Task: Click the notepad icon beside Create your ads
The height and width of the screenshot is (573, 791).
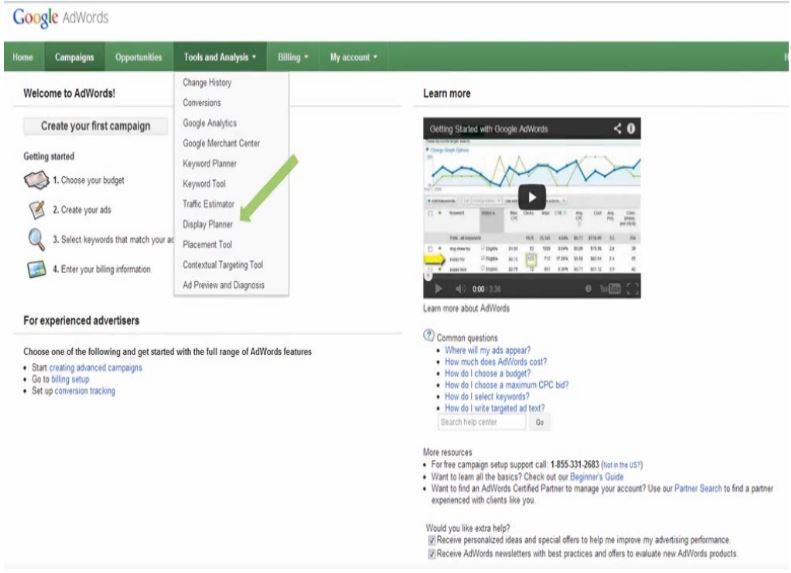Action: (36, 210)
